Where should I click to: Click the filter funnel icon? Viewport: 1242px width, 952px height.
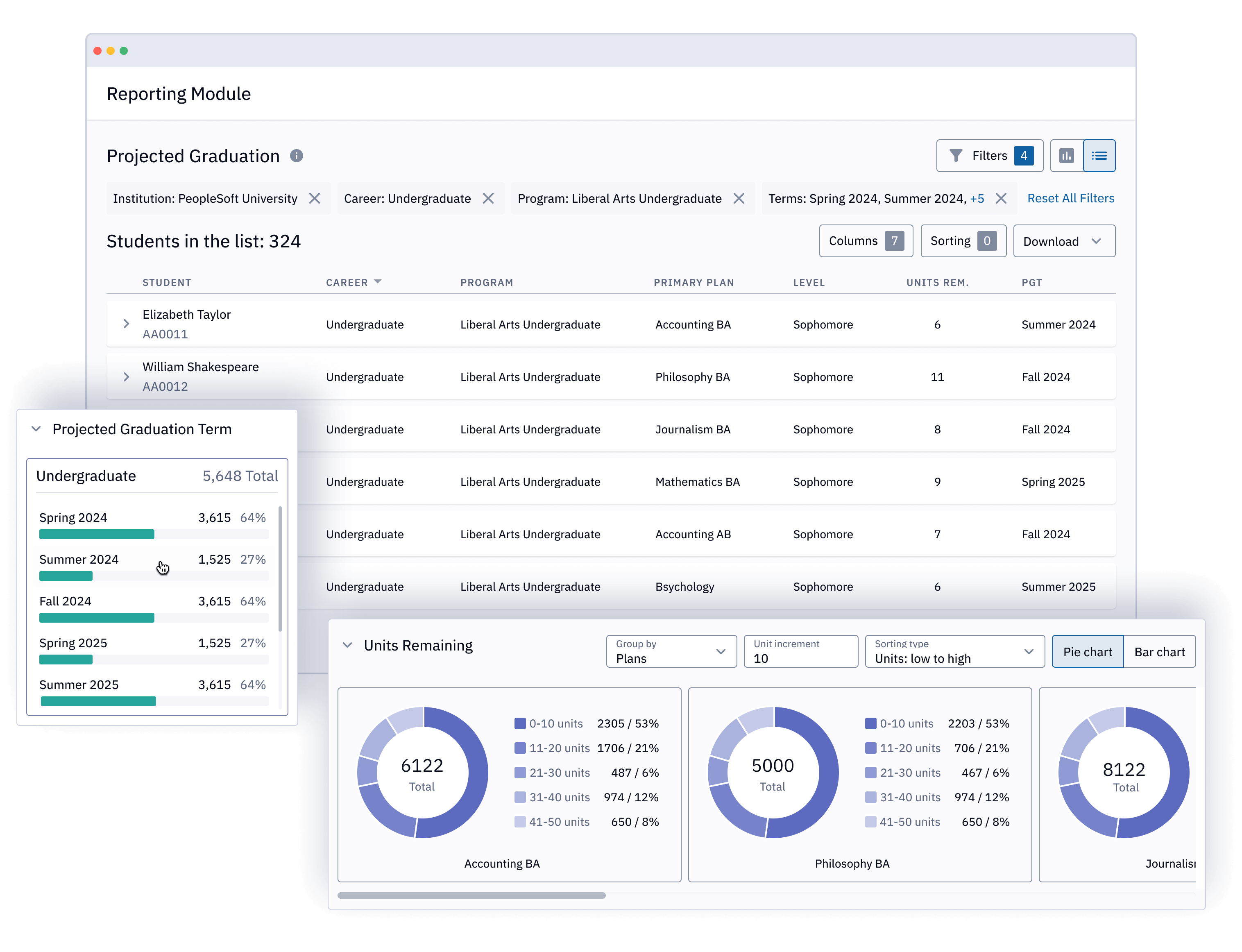point(955,156)
